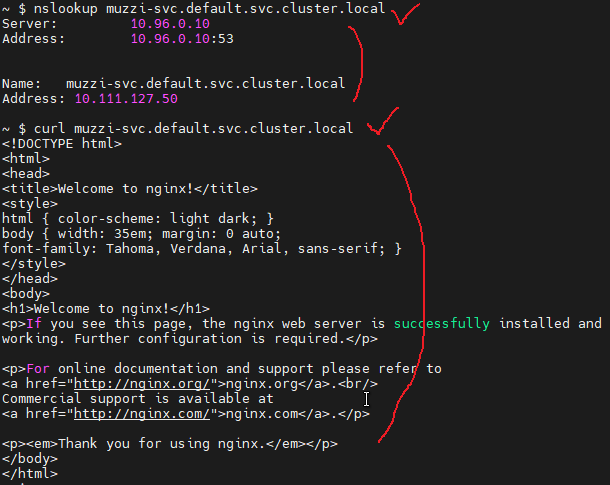This screenshot has width=610, height=485.
Task: Click the nslookup muzzi-svc.default.svc.cluster.local command line
Action: 194,8
